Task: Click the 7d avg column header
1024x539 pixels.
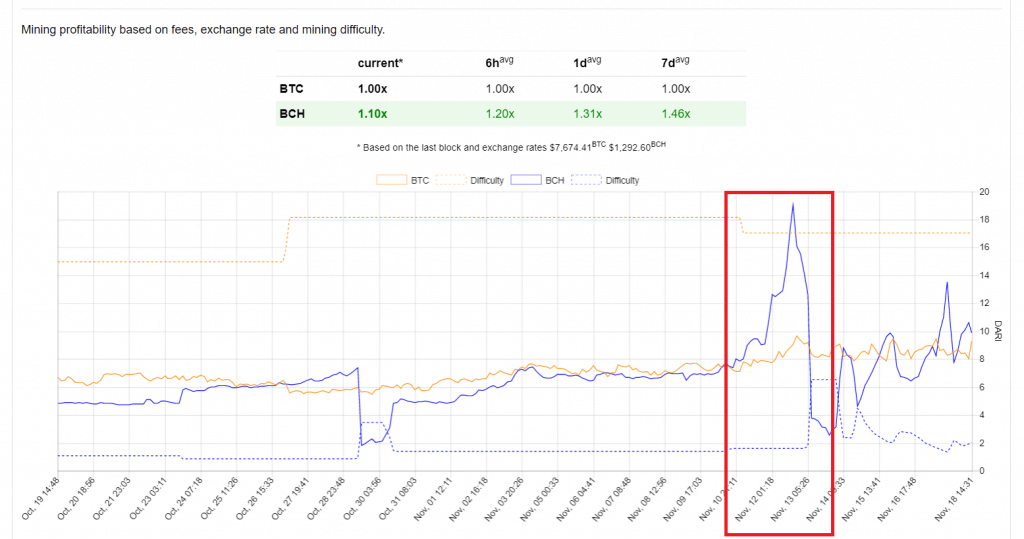Action: pos(675,62)
